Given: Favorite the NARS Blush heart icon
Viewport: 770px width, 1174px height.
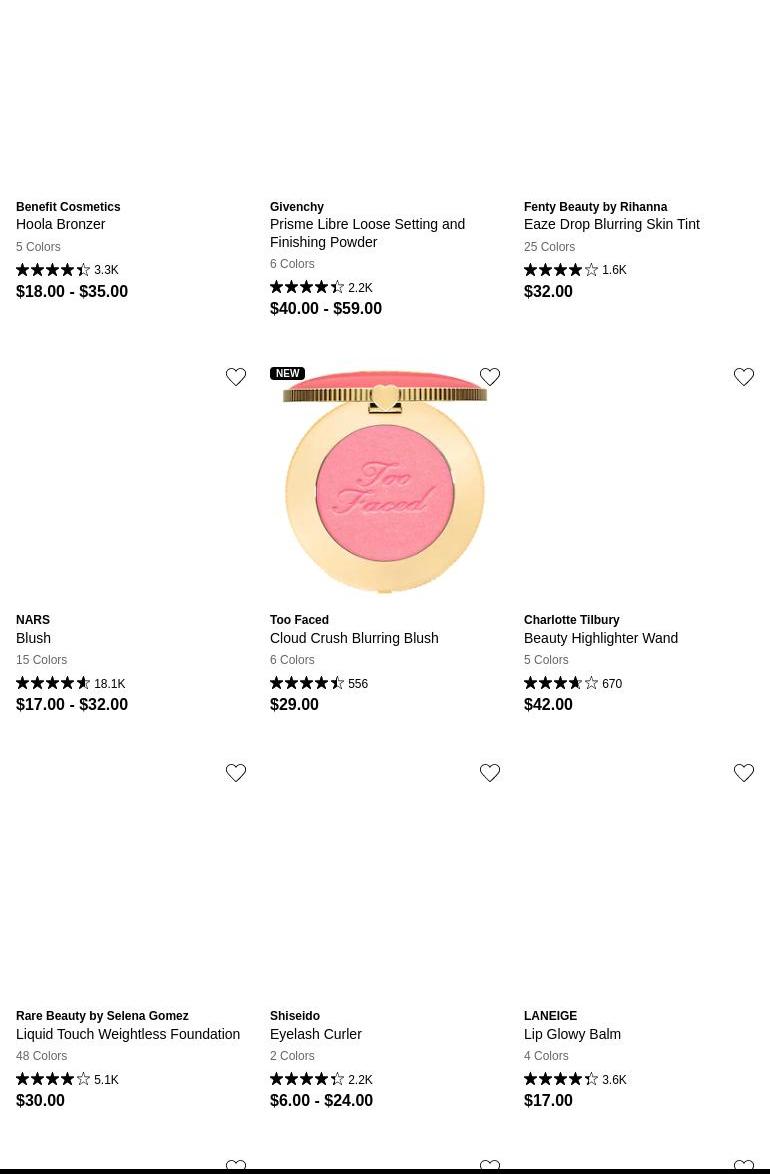Looking at the screenshot, I should coord(236,377).
